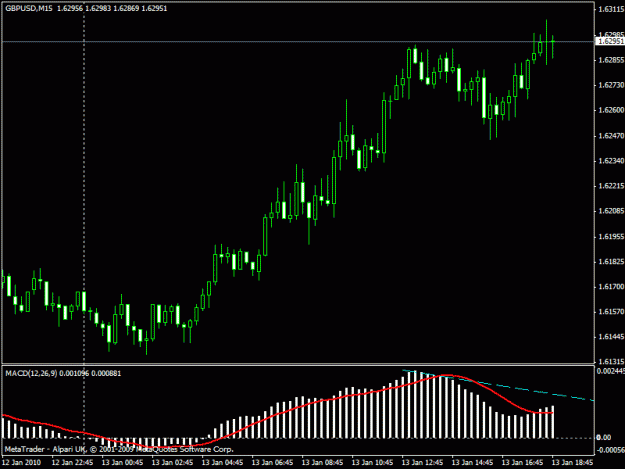Click the price axis label 1.62340
Viewport: 625px width, 469px height.
coord(611,161)
